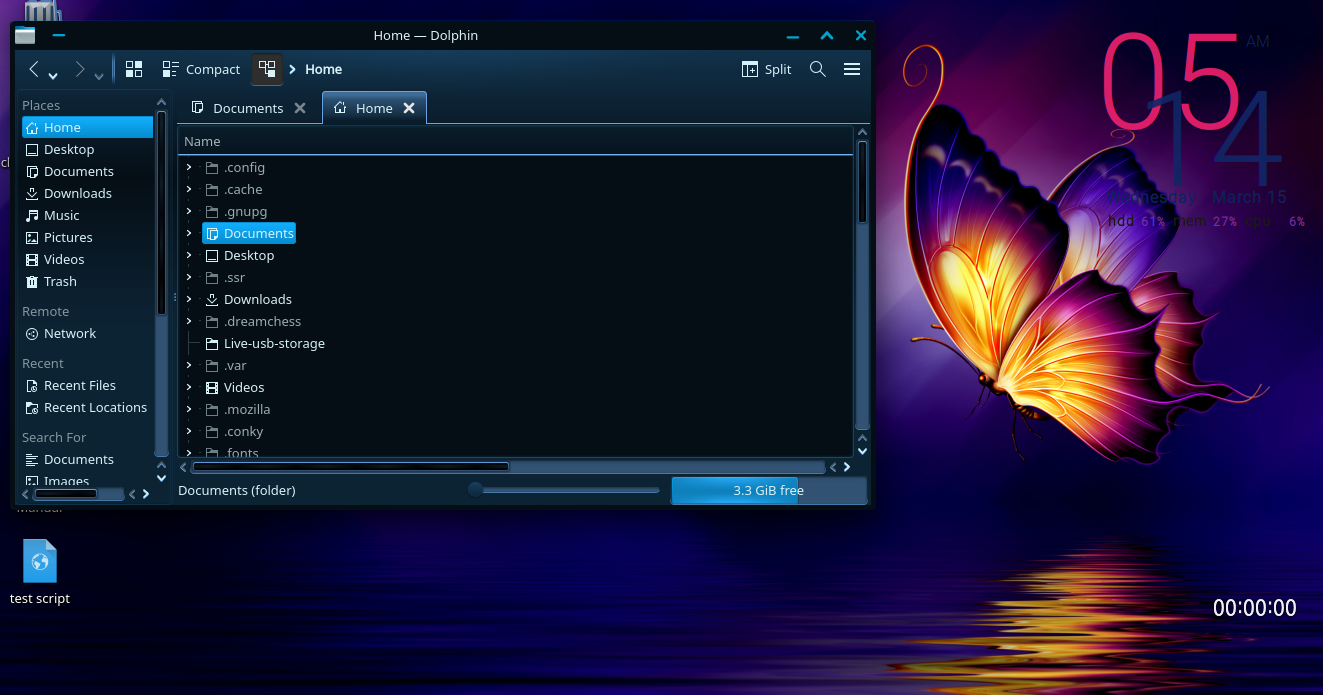Viewport: 1323px width, 695px height.
Task: Open the hamburger menu
Action: pyautogui.click(x=852, y=69)
